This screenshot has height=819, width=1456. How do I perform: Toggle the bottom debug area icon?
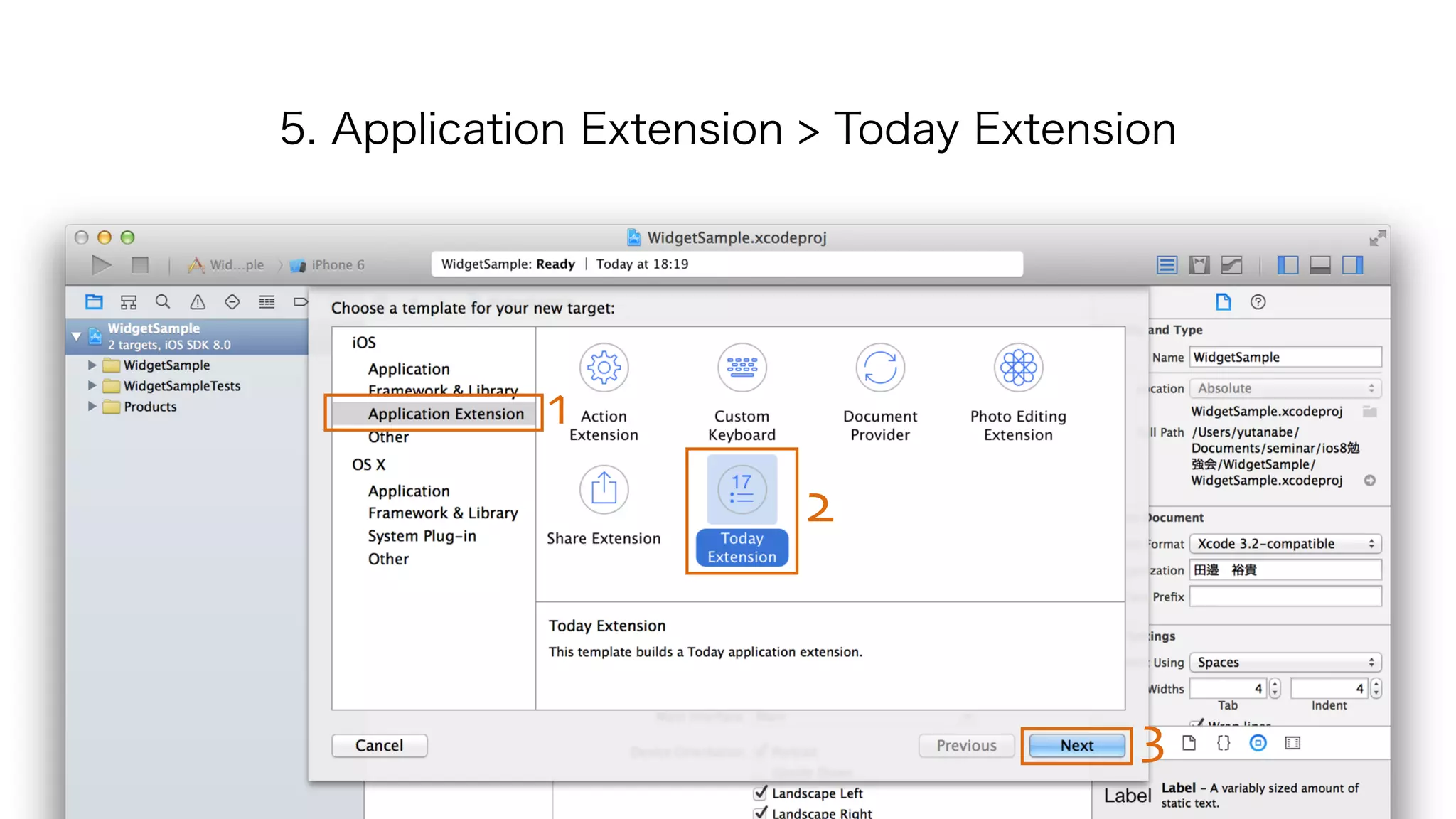point(1320,265)
